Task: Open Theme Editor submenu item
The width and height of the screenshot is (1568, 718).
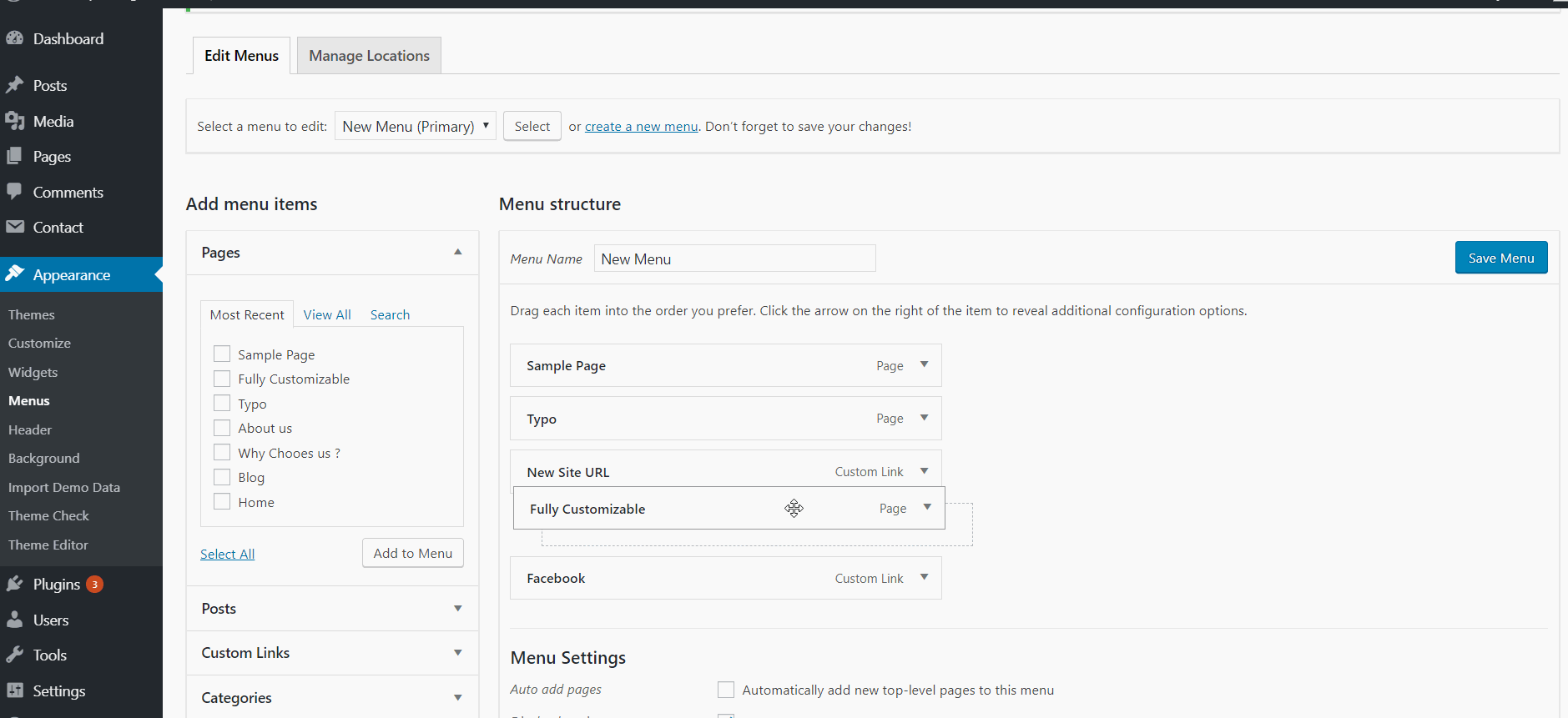Action: (48, 545)
